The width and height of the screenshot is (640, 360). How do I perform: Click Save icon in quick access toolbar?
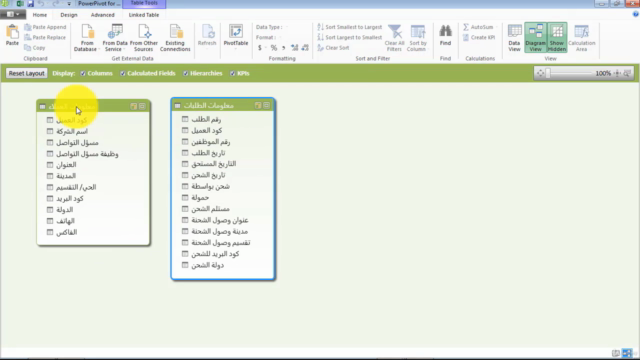pos(31,4)
